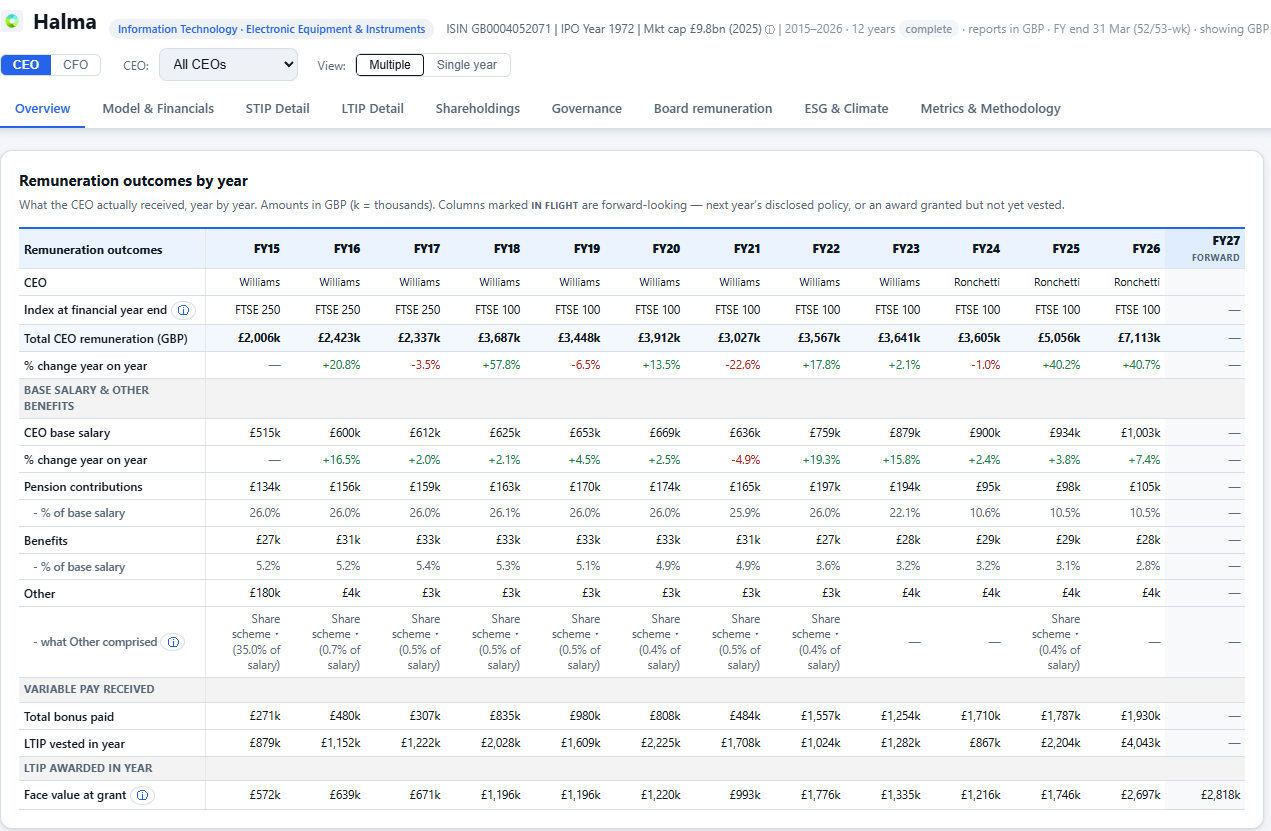1271x831 pixels.
Task: Click info icon next to what Other comprised
Action: coord(173,642)
